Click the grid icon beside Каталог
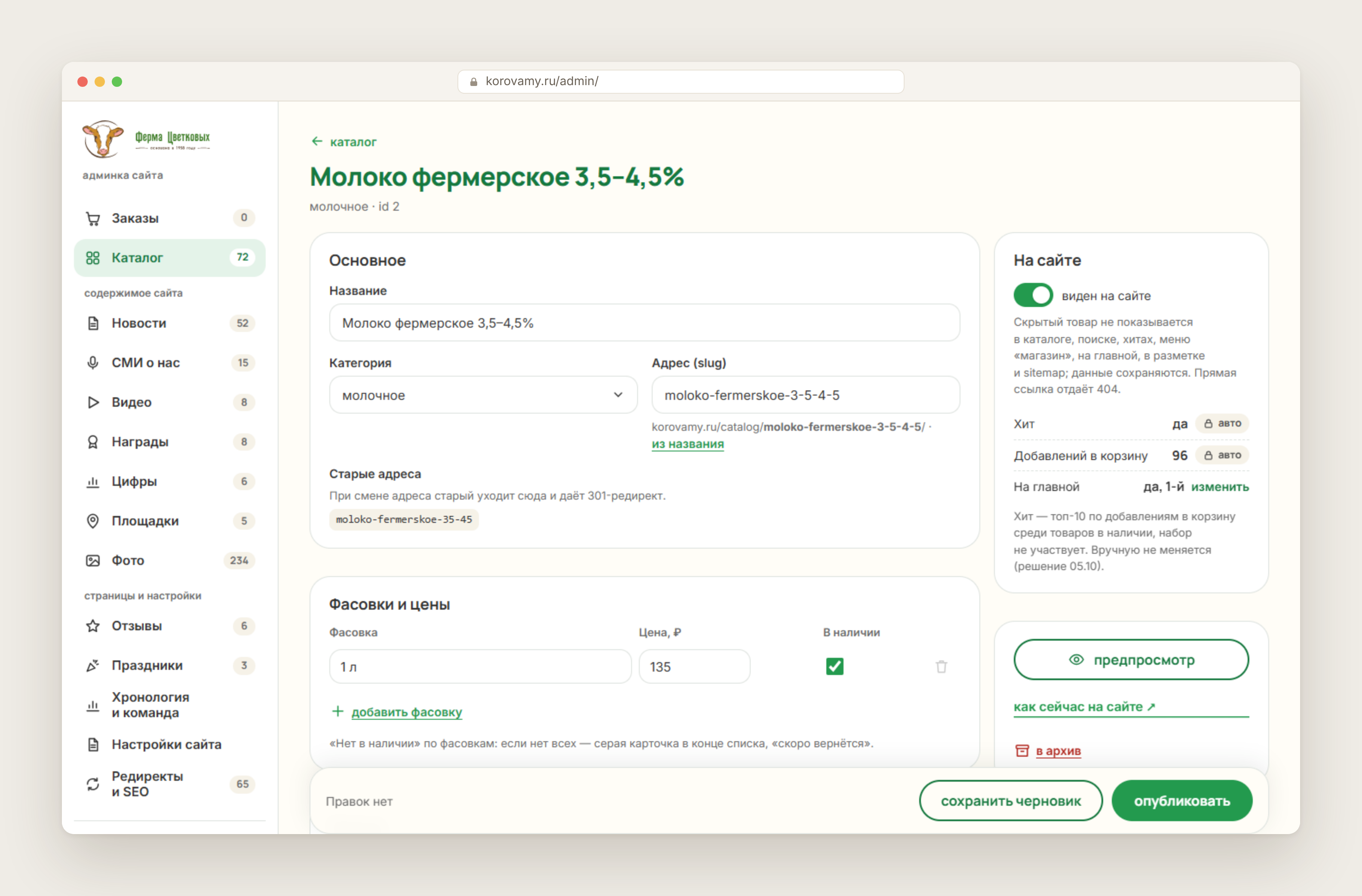 pos(93,258)
